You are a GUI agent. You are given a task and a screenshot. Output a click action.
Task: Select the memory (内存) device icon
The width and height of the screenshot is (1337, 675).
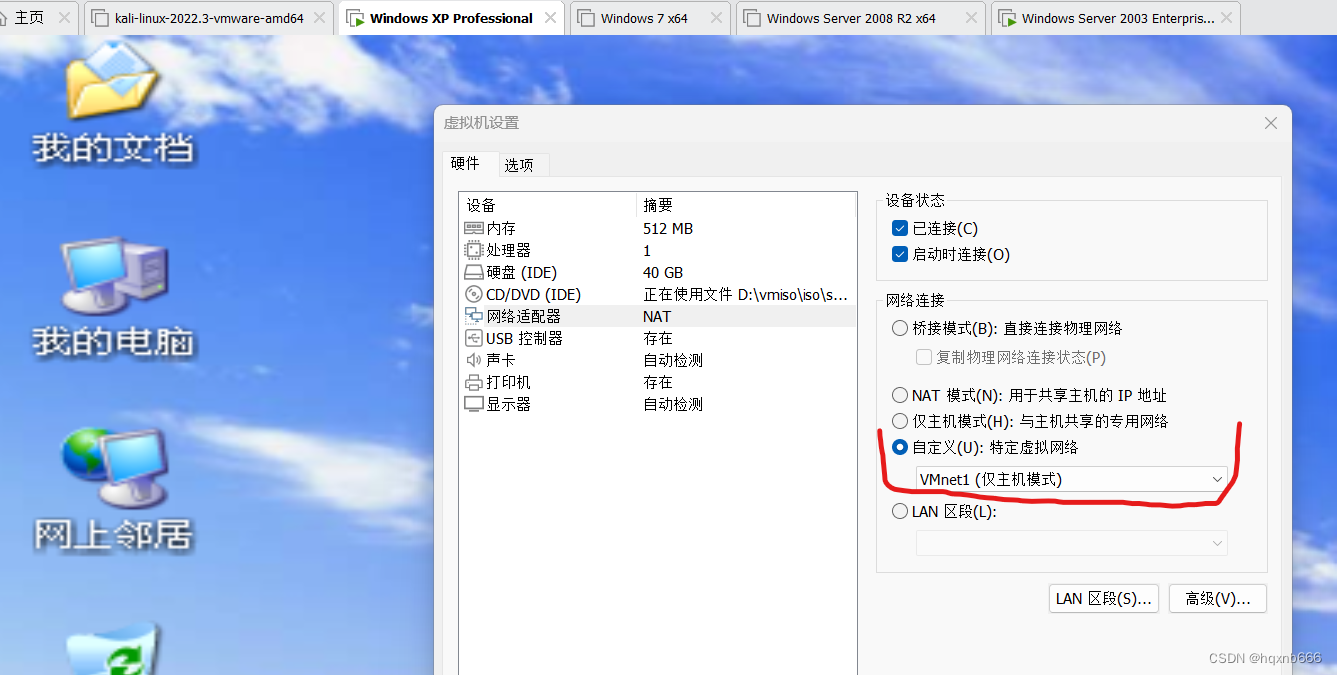point(474,228)
